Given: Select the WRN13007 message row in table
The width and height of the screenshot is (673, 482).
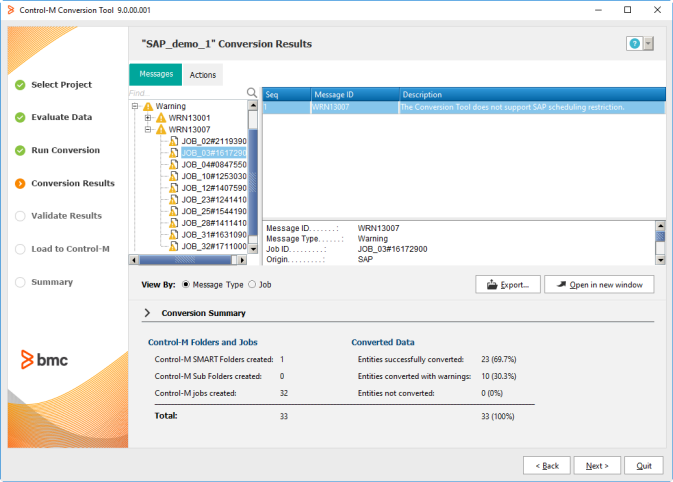Looking at the screenshot, I should pyautogui.click(x=464, y=107).
